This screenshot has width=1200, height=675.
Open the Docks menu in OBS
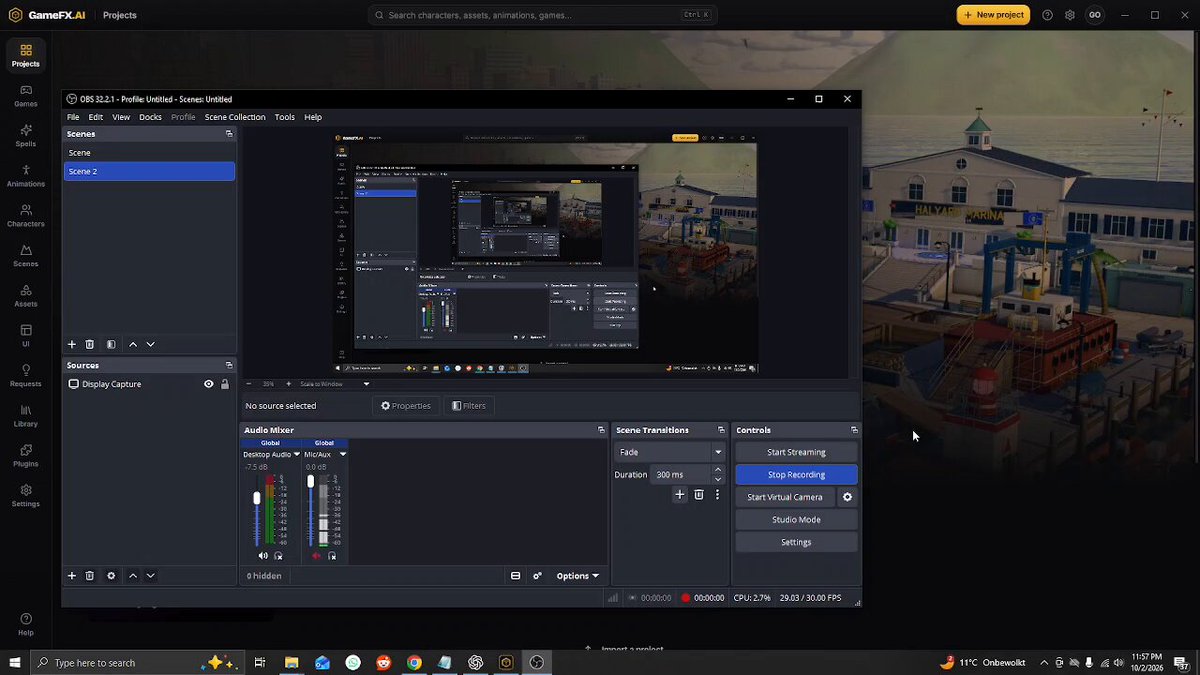click(x=150, y=117)
